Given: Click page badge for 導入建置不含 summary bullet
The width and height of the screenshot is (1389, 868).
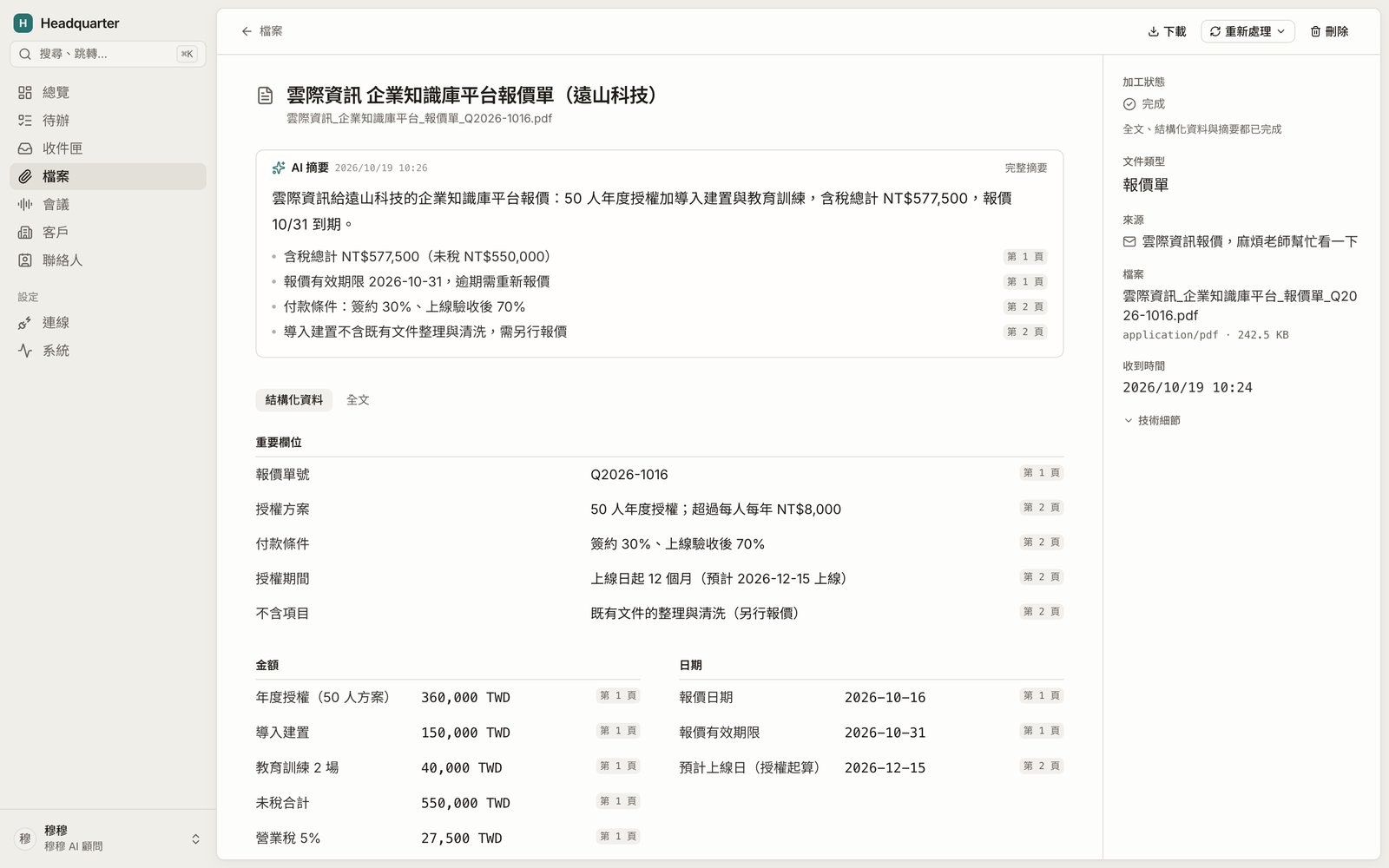Looking at the screenshot, I should [1025, 332].
